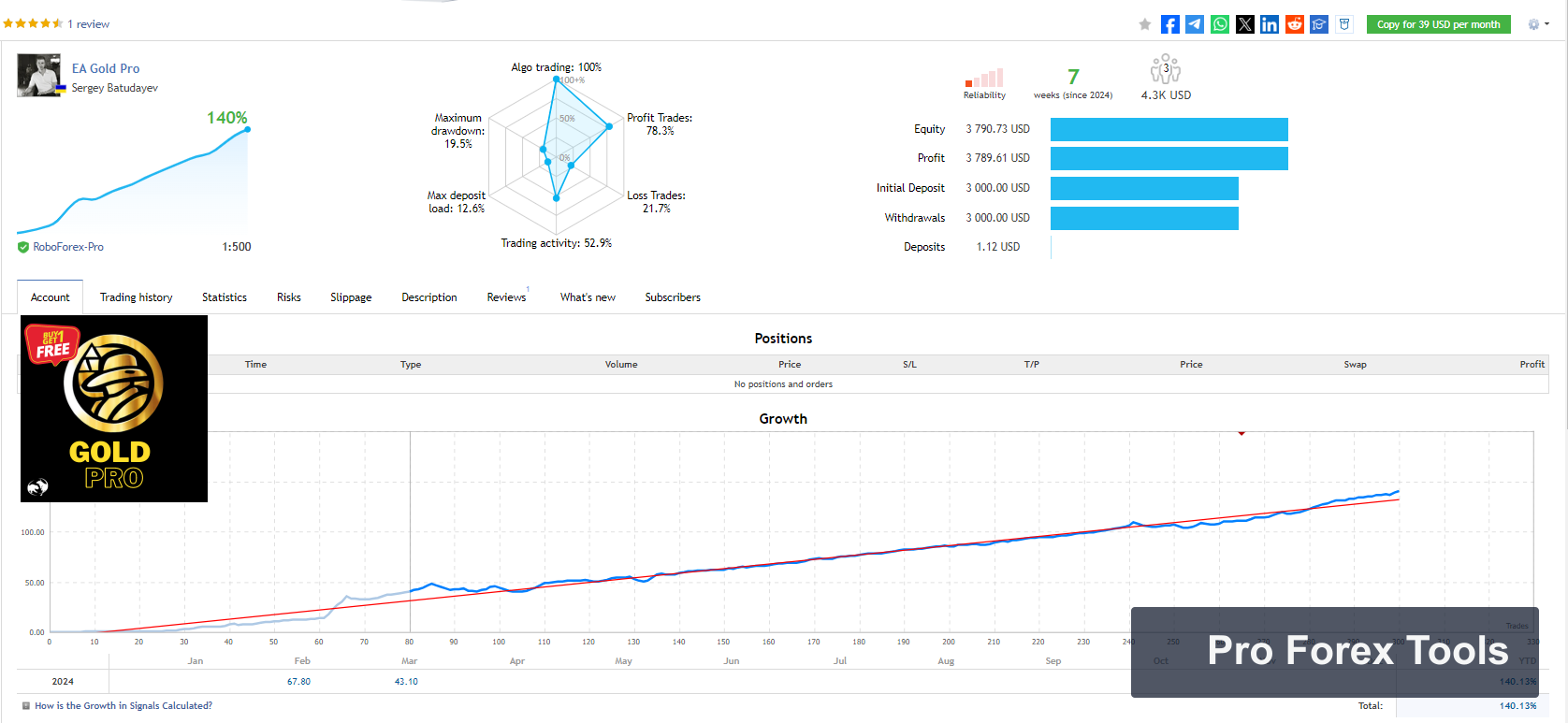Click the 4.3K USD subscriber funds value

[1166, 95]
